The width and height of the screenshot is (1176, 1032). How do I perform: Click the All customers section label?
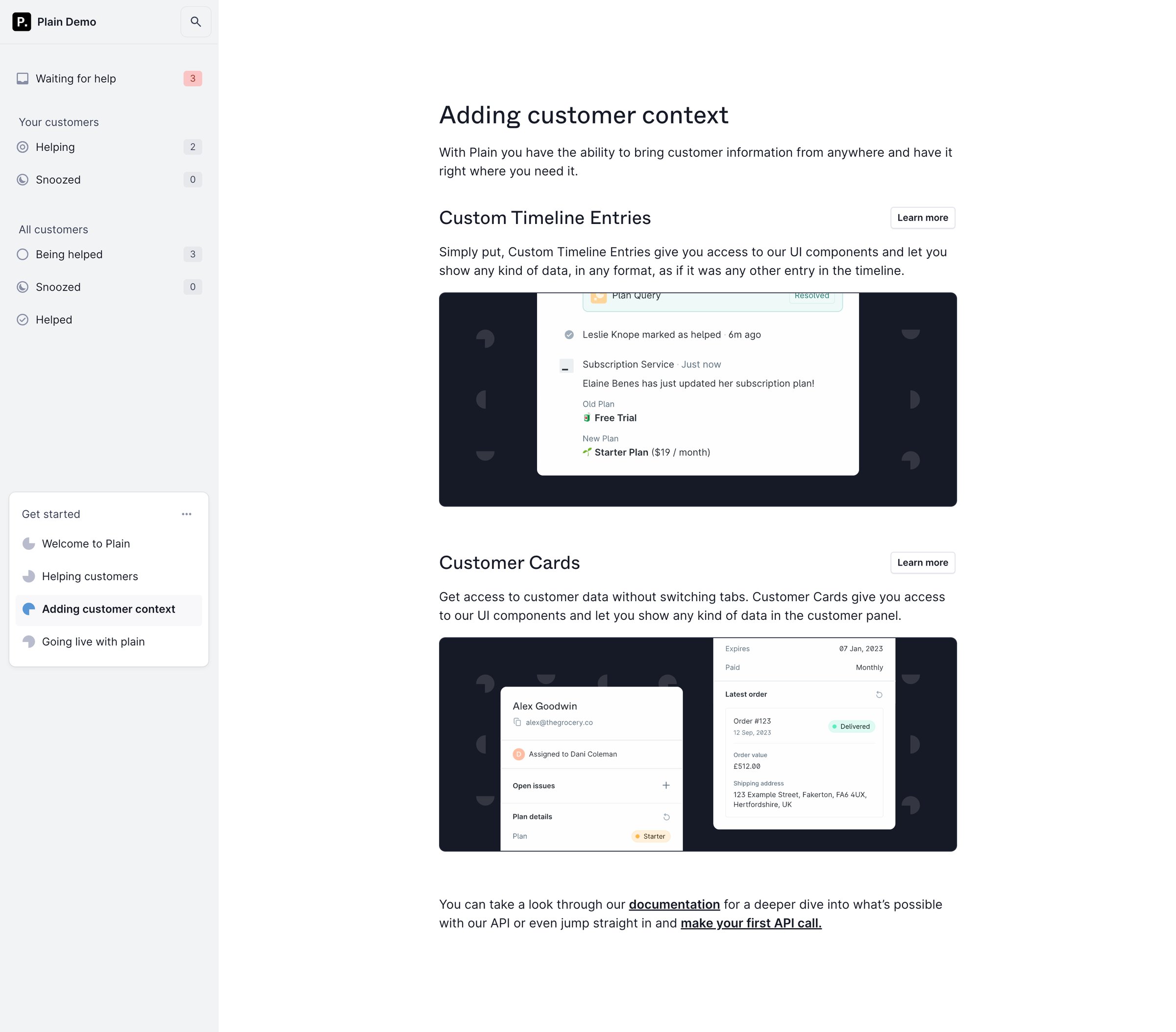(53, 229)
